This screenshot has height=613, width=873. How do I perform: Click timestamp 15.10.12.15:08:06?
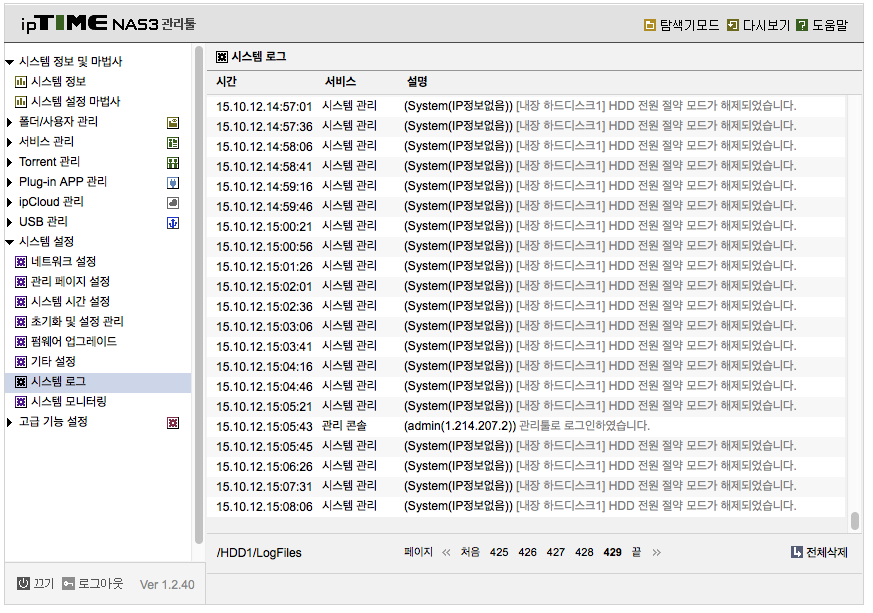(264, 507)
